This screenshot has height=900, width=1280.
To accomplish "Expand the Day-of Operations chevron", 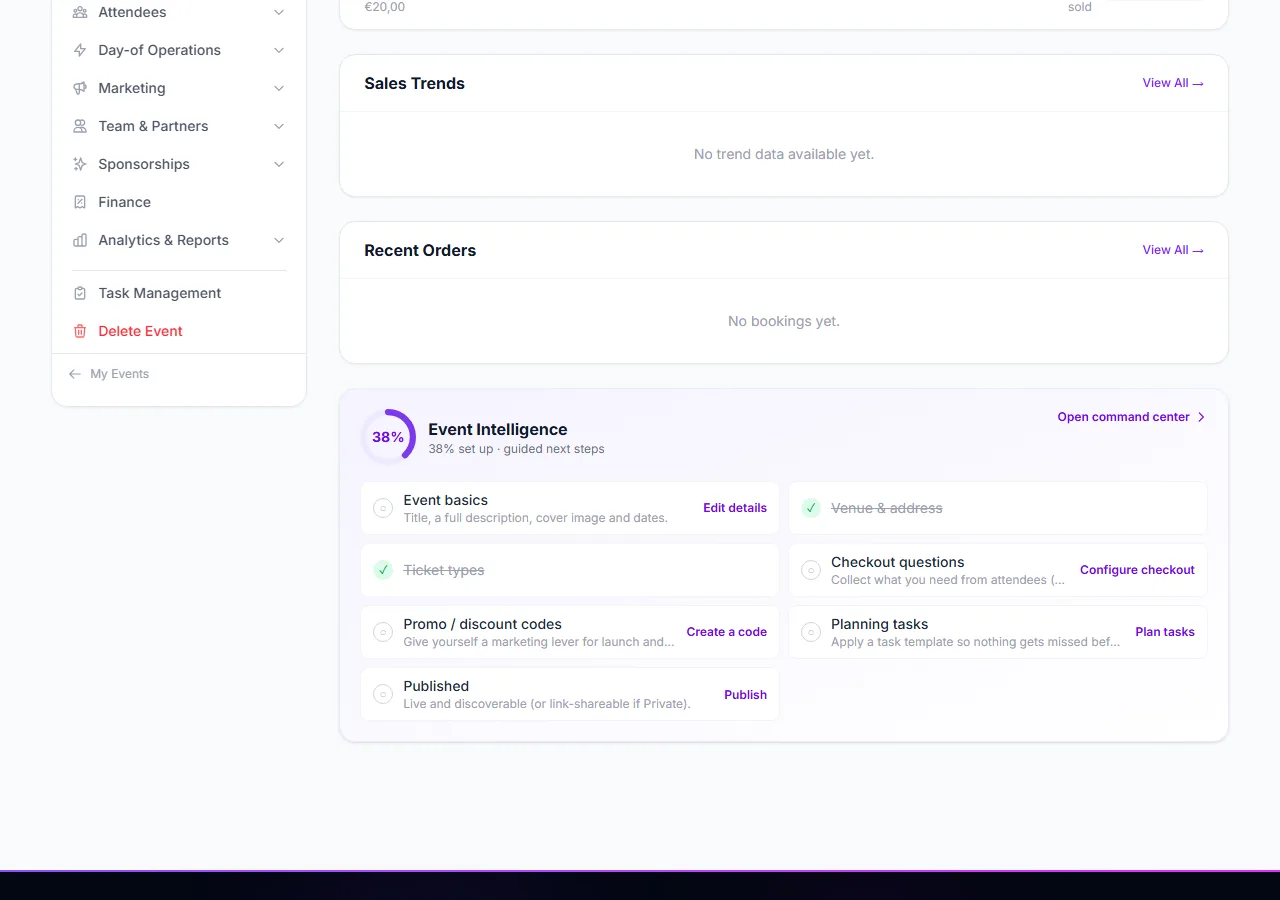I will [x=279, y=50].
